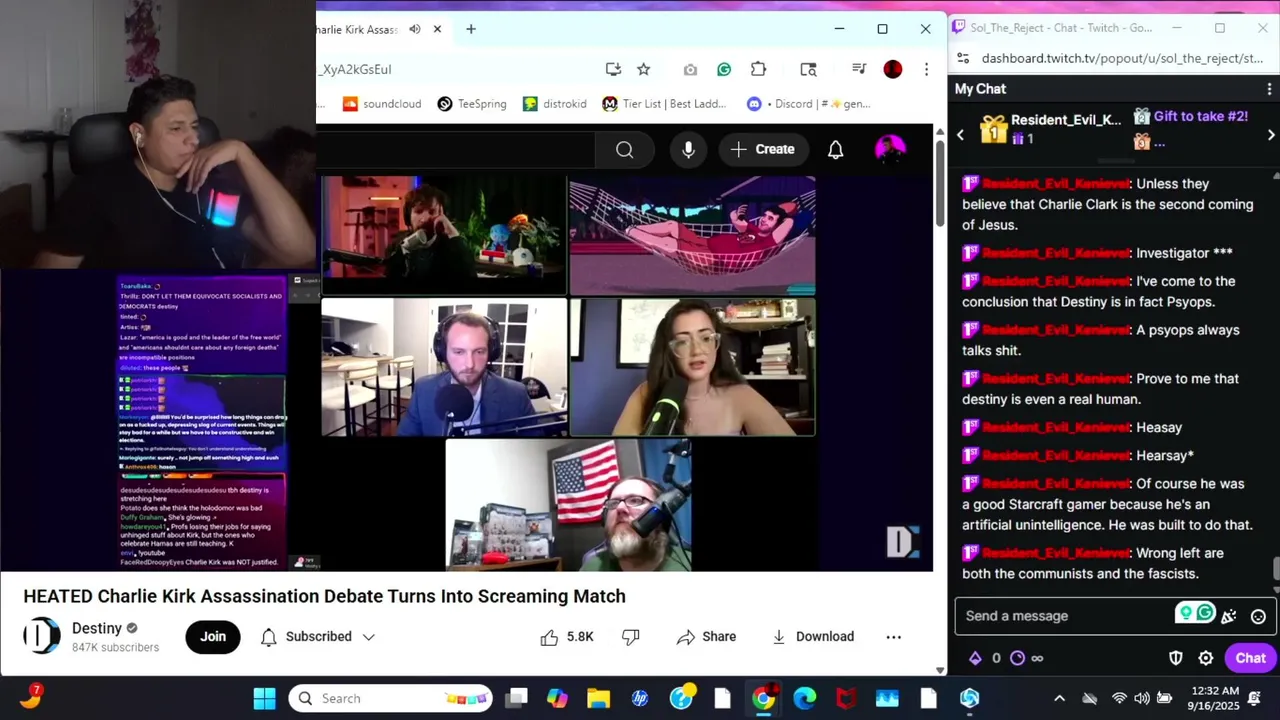Open Discord bookmark
Viewport: 1280px width, 720px height.
point(809,104)
